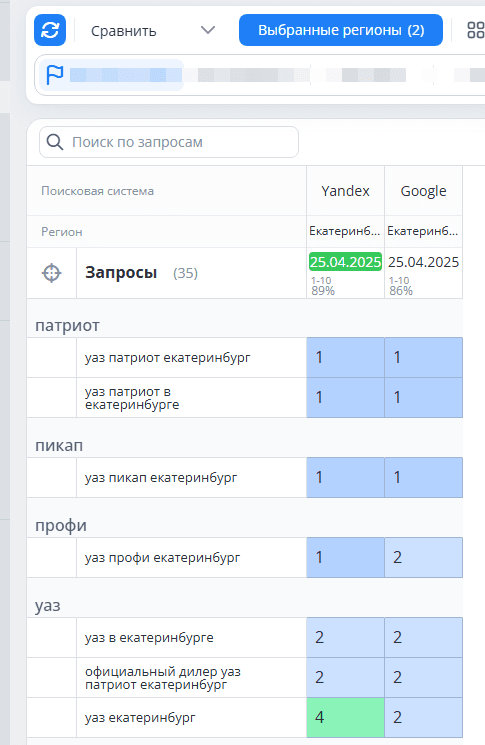Click the Поисковая система row label
485x745 pixels.
(x=97, y=191)
